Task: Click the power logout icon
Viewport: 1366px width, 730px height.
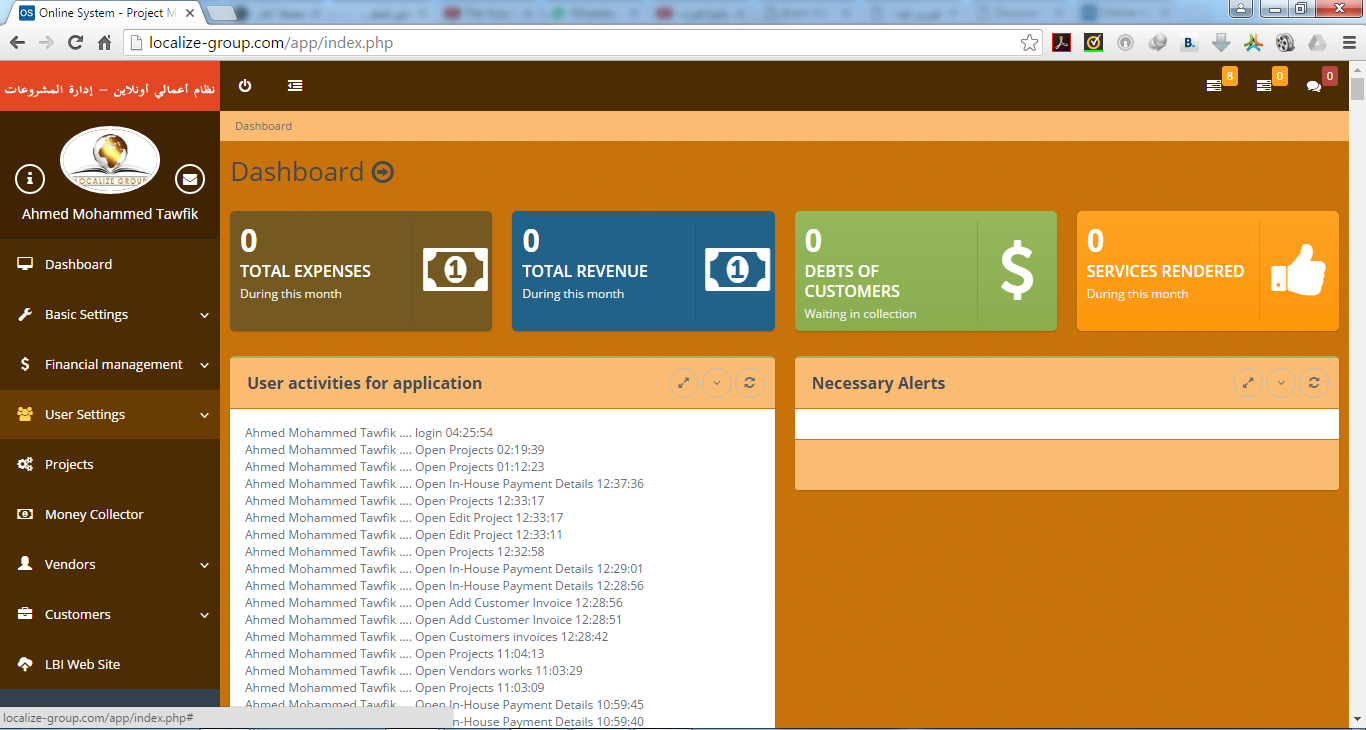Action: pyautogui.click(x=245, y=86)
